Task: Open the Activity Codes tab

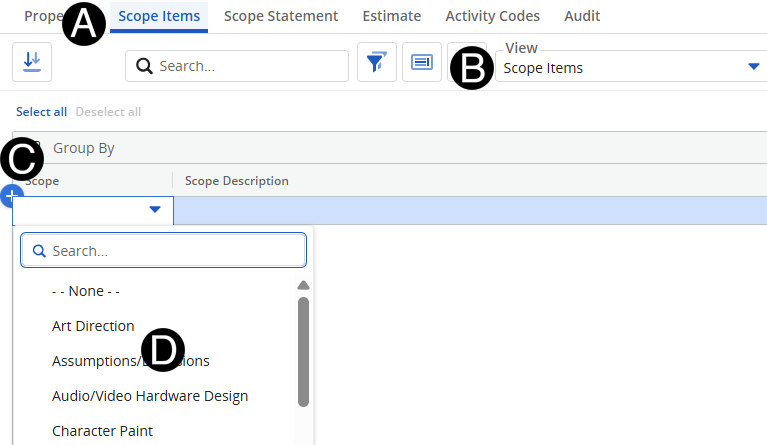Action: click(492, 16)
